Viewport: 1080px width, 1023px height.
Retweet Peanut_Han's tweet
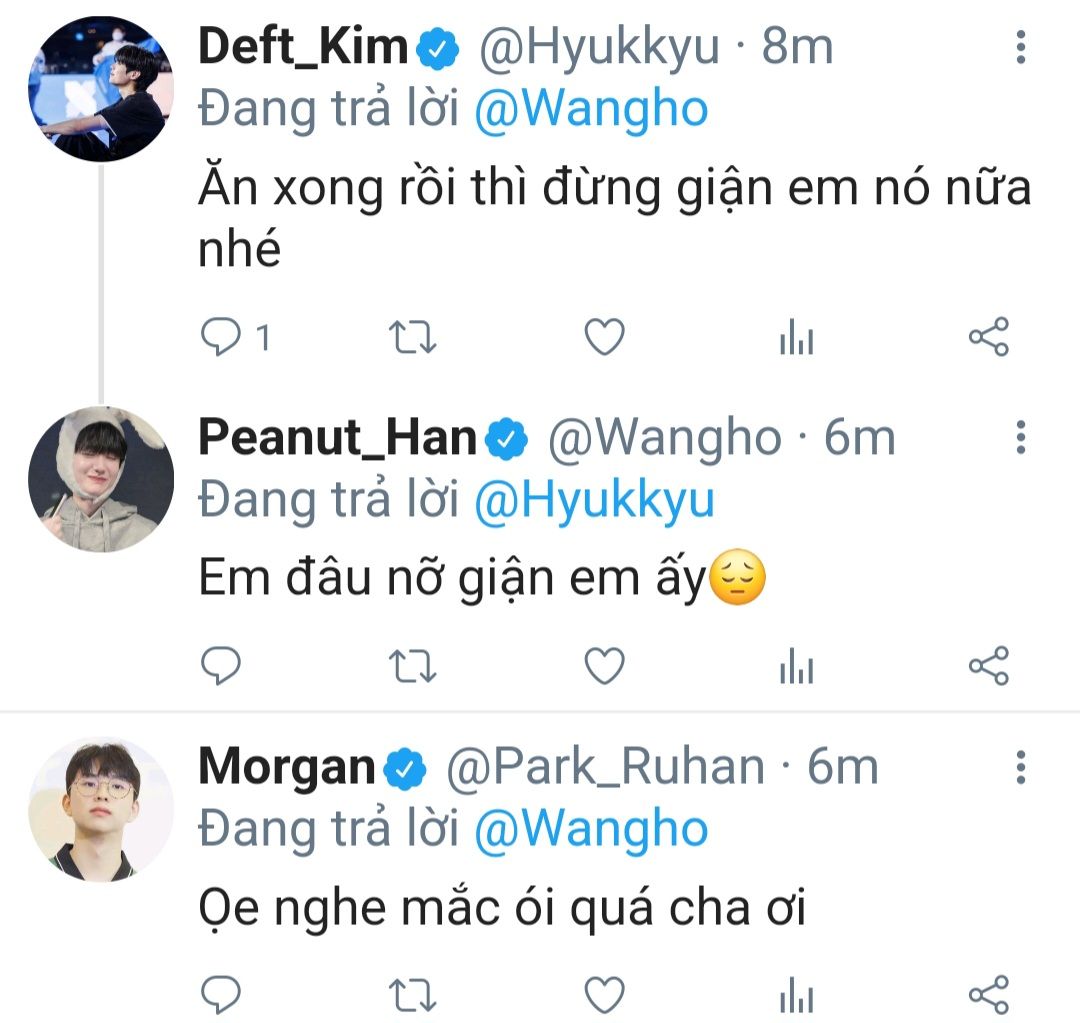pos(411,664)
